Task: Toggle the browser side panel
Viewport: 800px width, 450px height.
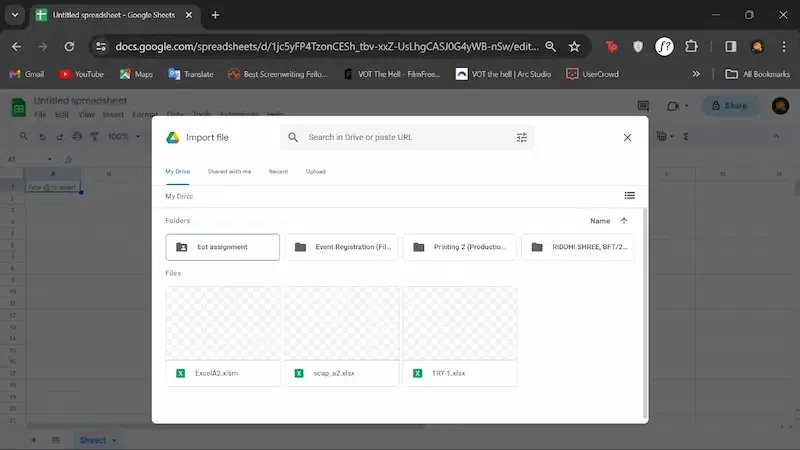Action: 731,46
